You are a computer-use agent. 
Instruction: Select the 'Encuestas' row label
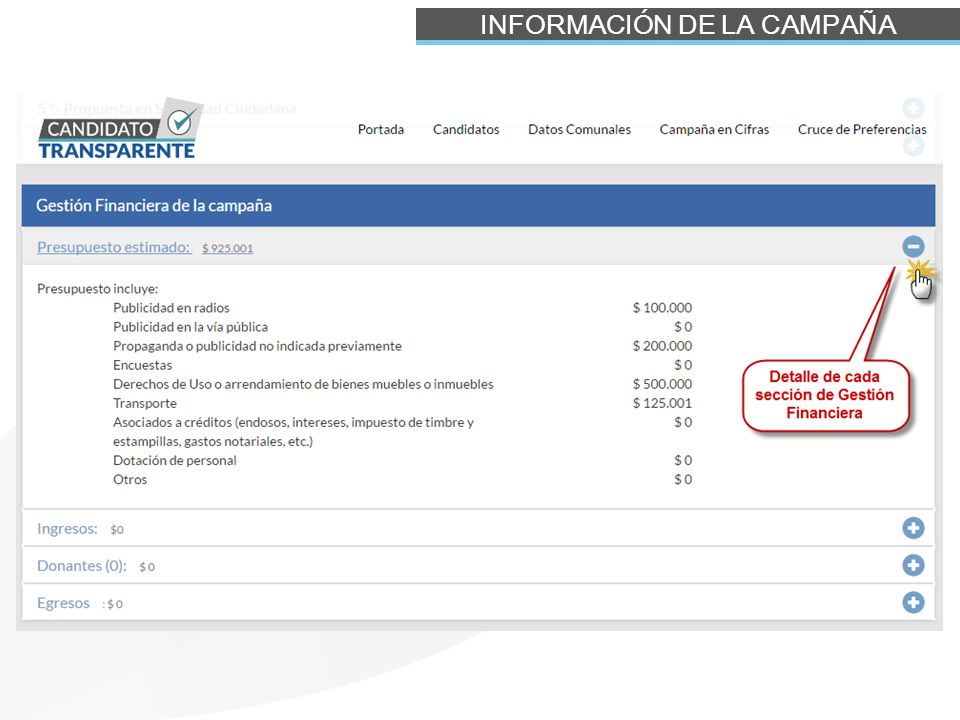(x=143, y=365)
